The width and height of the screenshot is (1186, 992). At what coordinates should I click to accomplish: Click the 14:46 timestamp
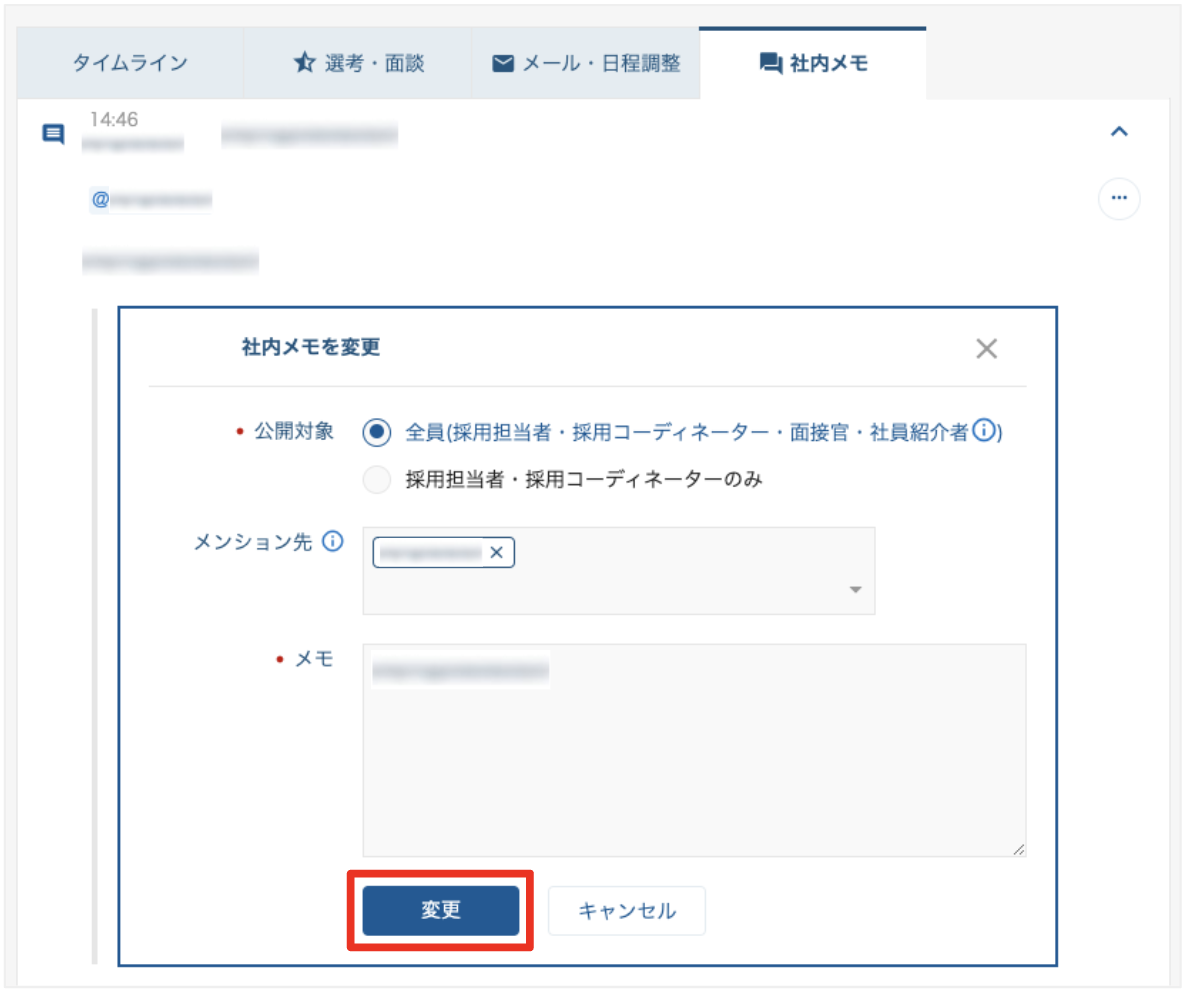113,119
